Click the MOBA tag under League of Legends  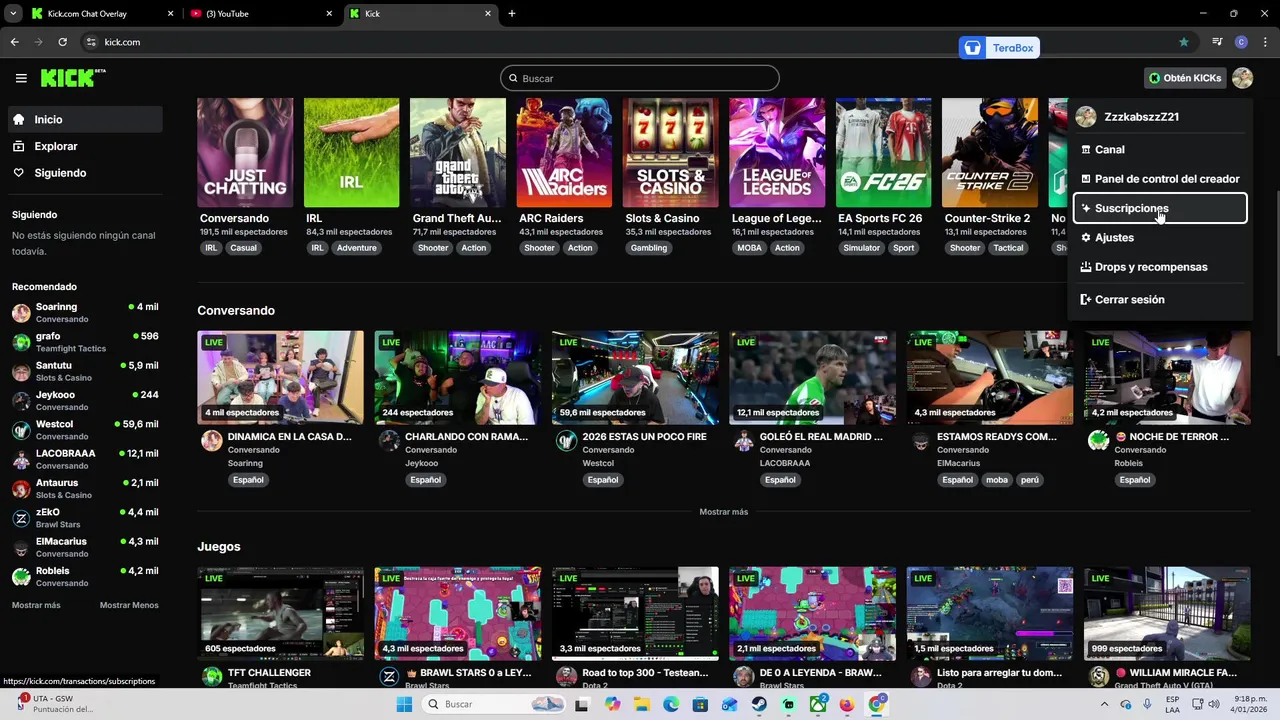tap(749, 248)
